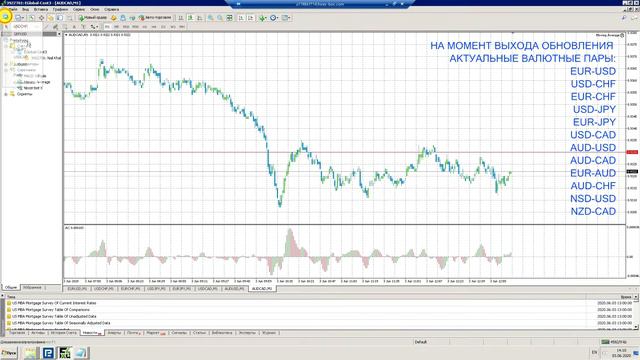Click the Default profile in the status bar
Viewport: 640px width, 360px height.
(x=420, y=342)
